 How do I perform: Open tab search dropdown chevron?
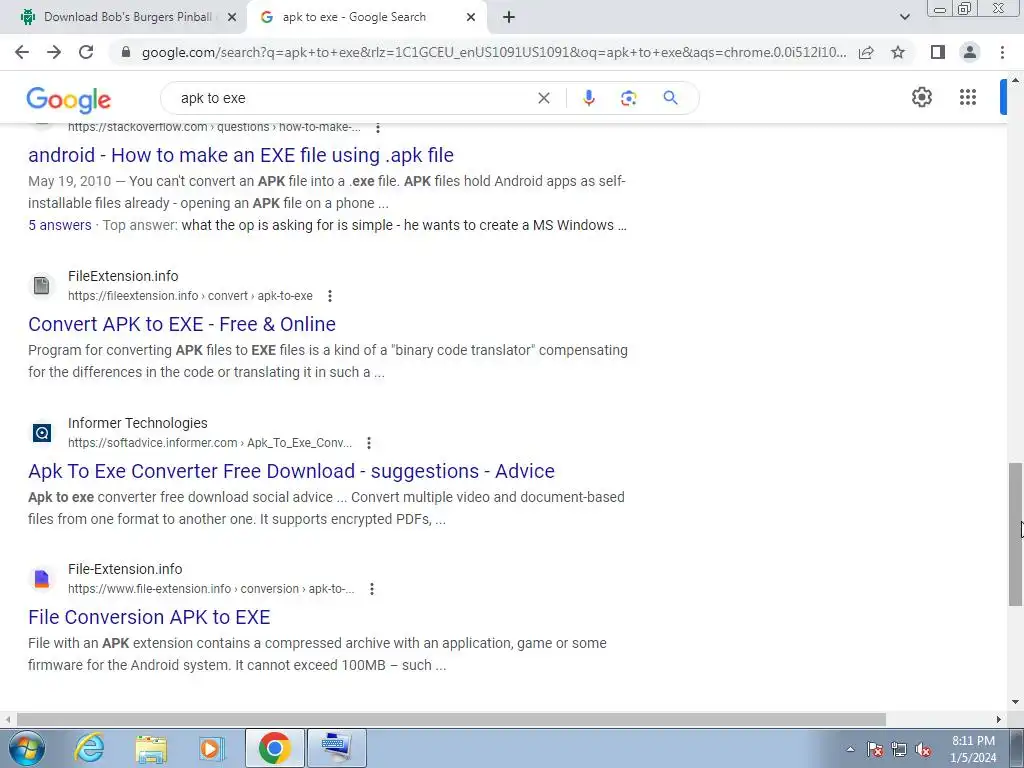point(904,17)
